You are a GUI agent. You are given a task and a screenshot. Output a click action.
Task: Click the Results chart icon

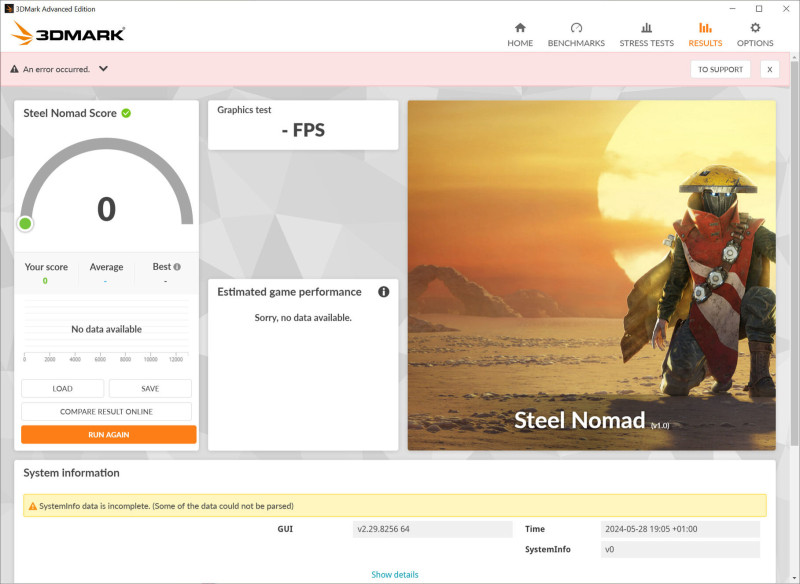705,28
